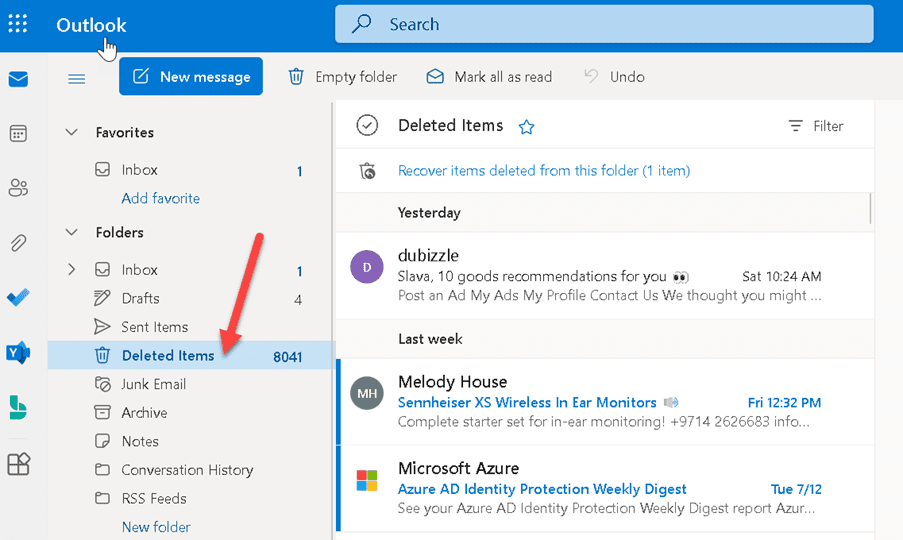The width and height of the screenshot is (903, 540).
Task: Collapse the Folders section
Action: (71, 233)
